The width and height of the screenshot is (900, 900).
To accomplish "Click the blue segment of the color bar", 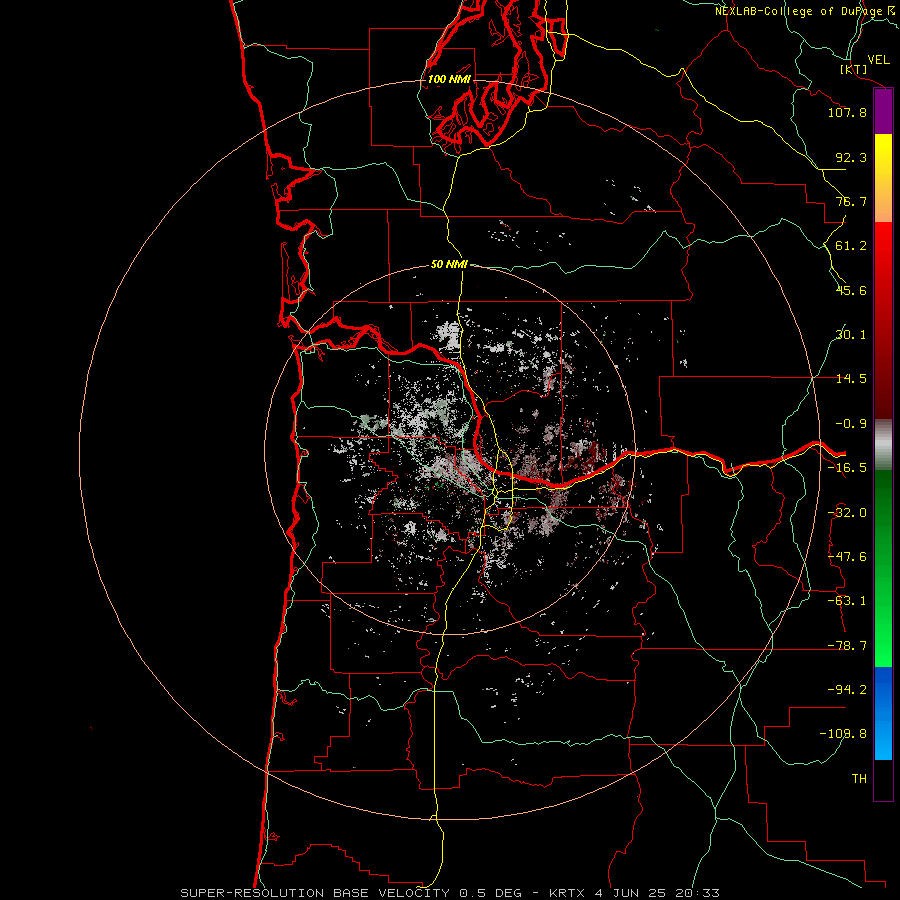I will tap(883, 713).
